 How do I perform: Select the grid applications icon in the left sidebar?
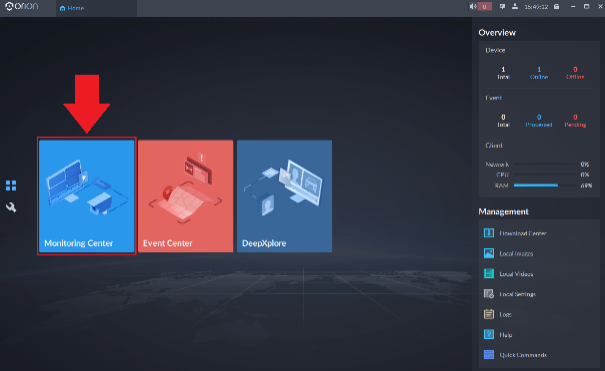coord(11,186)
